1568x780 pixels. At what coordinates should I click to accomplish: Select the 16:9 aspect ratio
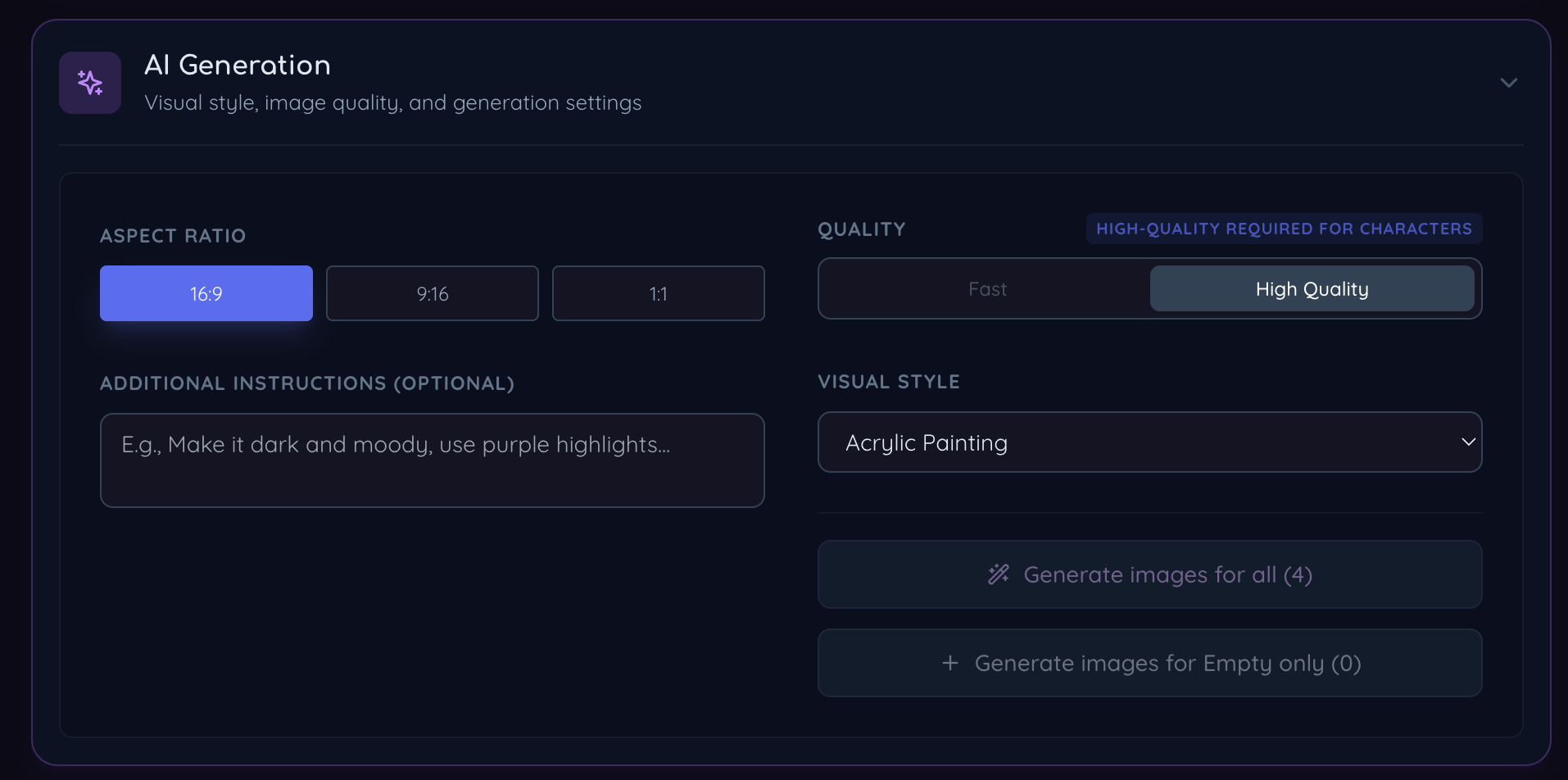(206, 293)
